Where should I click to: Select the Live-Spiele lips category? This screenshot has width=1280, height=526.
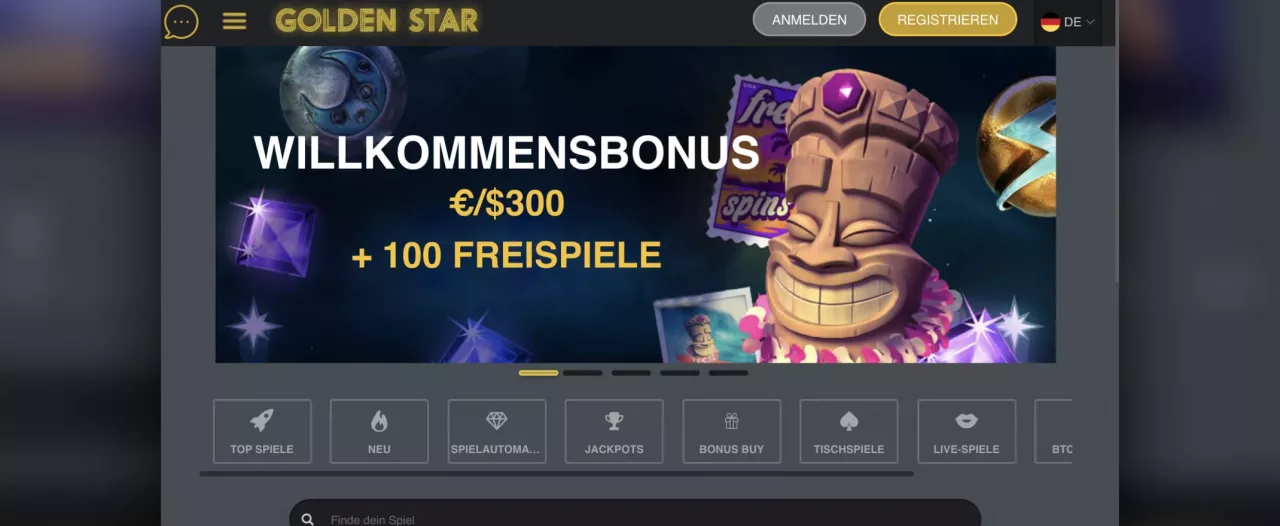pyautogui.click(x=967, y=431)
